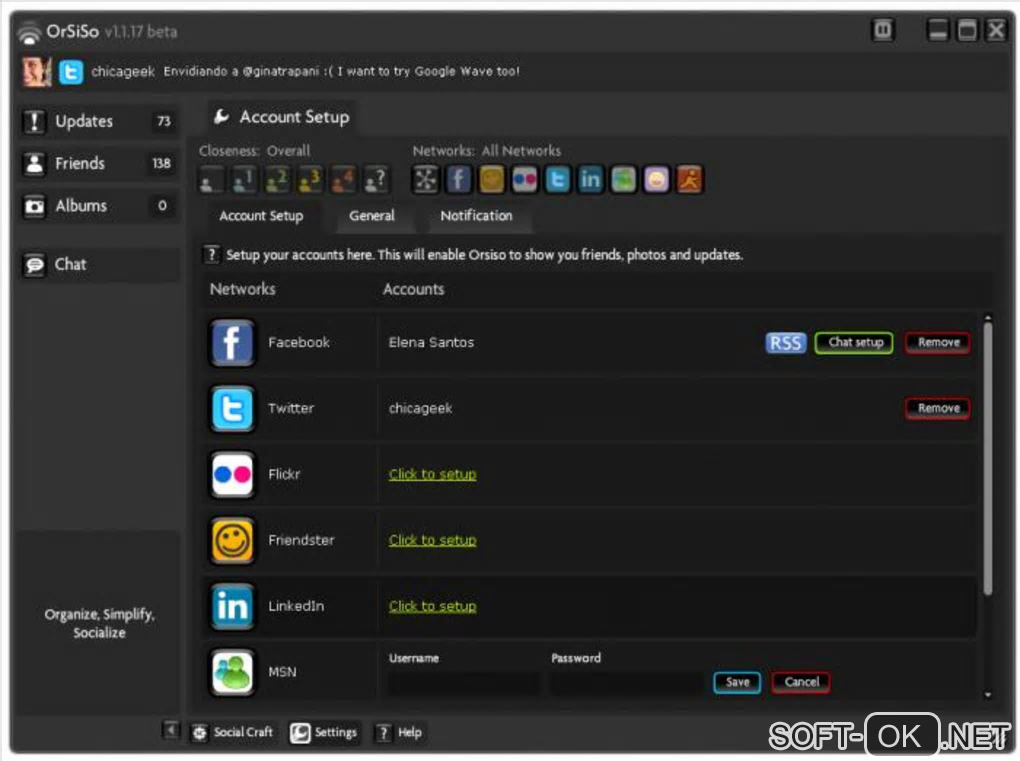Click the accounts list scrollbar thumb
Screen dimensions: 1020x761
coord(987,459)
